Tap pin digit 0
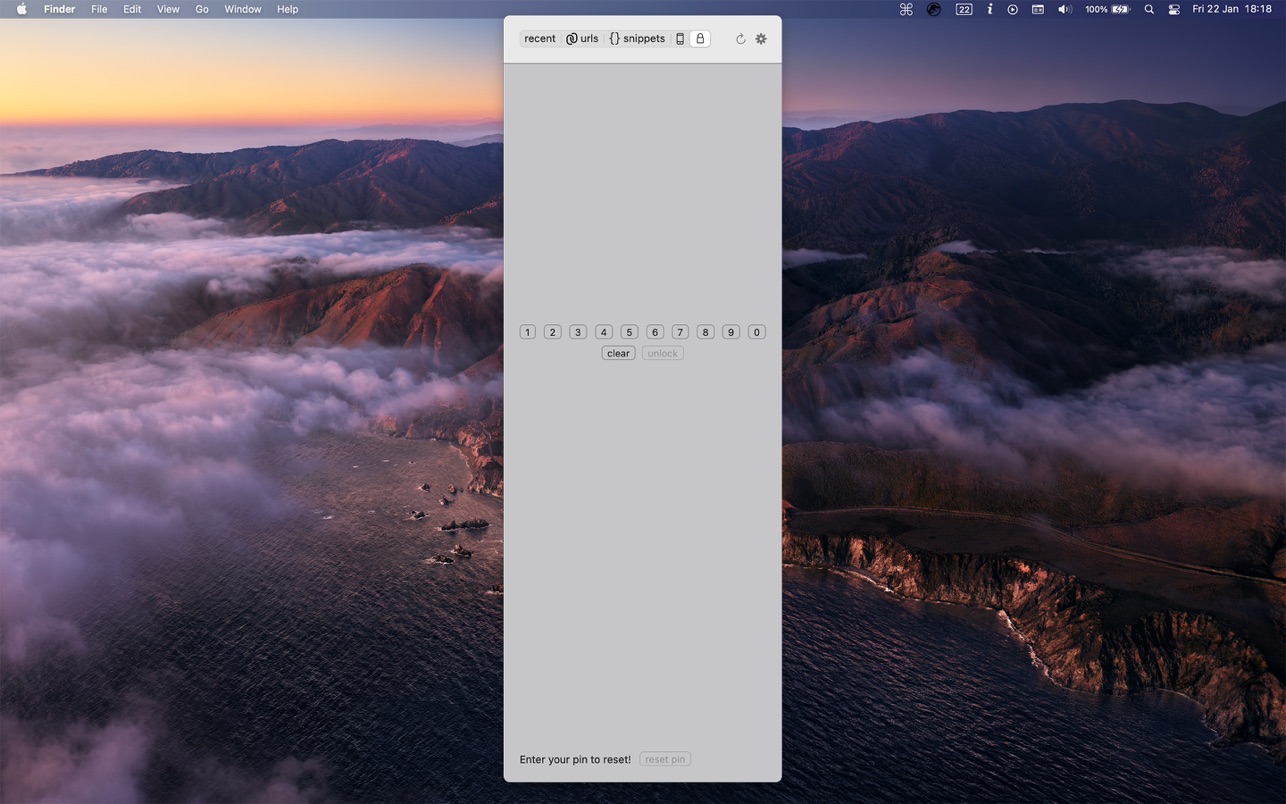1286x804 pixels. (x=757, y=332)
